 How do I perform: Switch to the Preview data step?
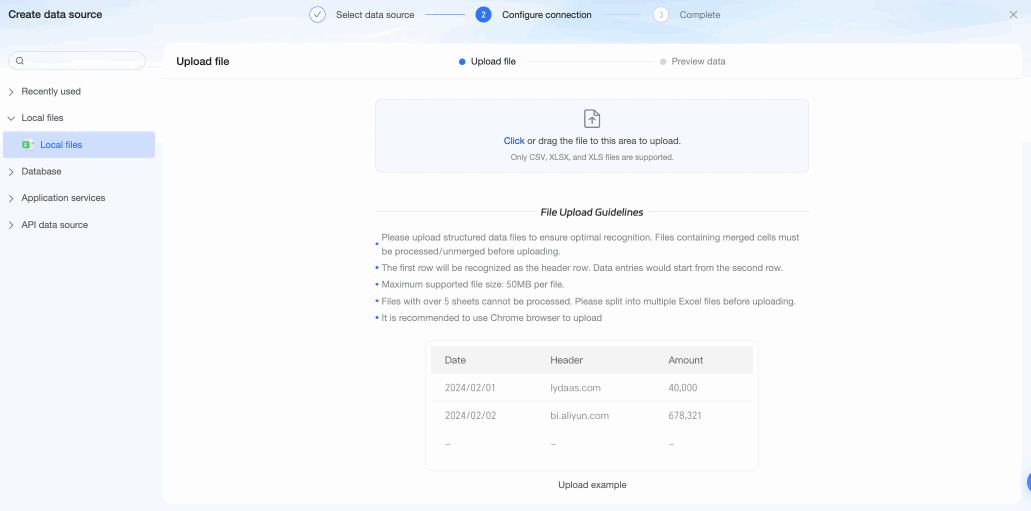pos(698,62)
